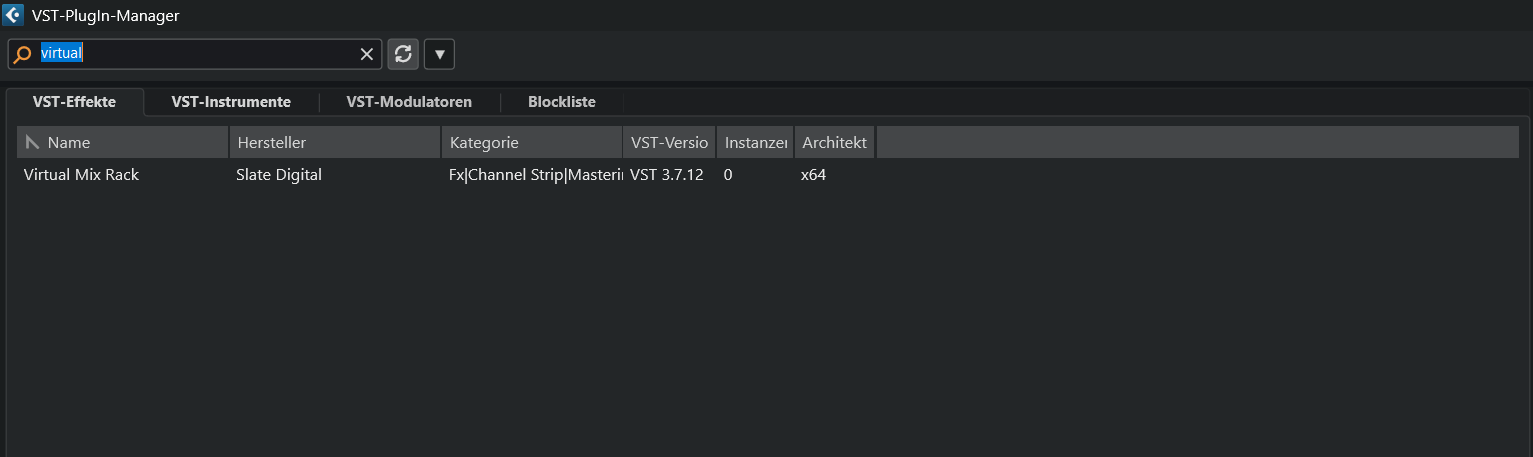
Task: Sort the list by Hersteller column
Action: pyautogui.click(x=334, y=143)
